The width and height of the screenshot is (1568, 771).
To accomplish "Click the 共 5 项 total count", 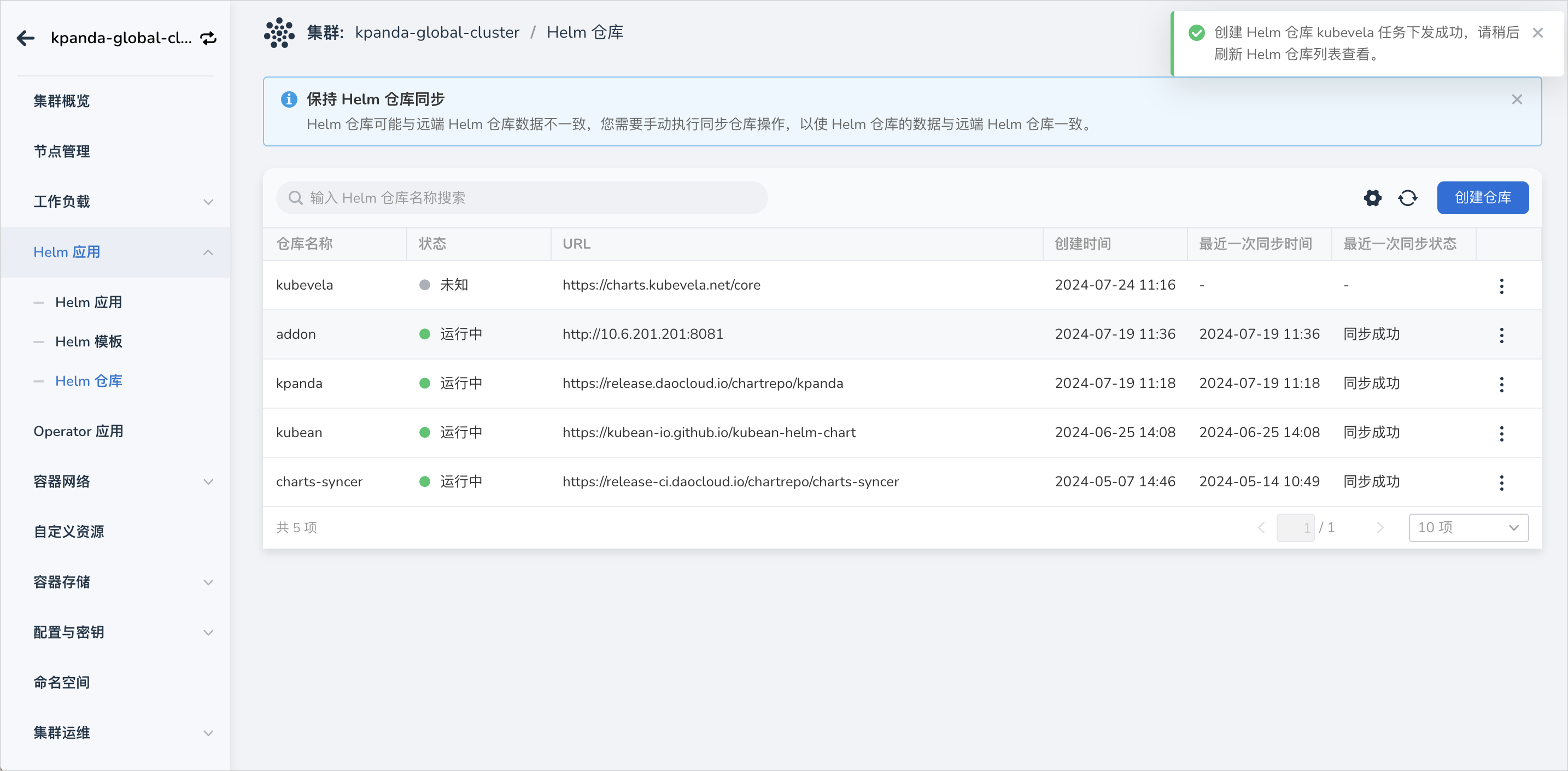I will click(x=296, y=528).
